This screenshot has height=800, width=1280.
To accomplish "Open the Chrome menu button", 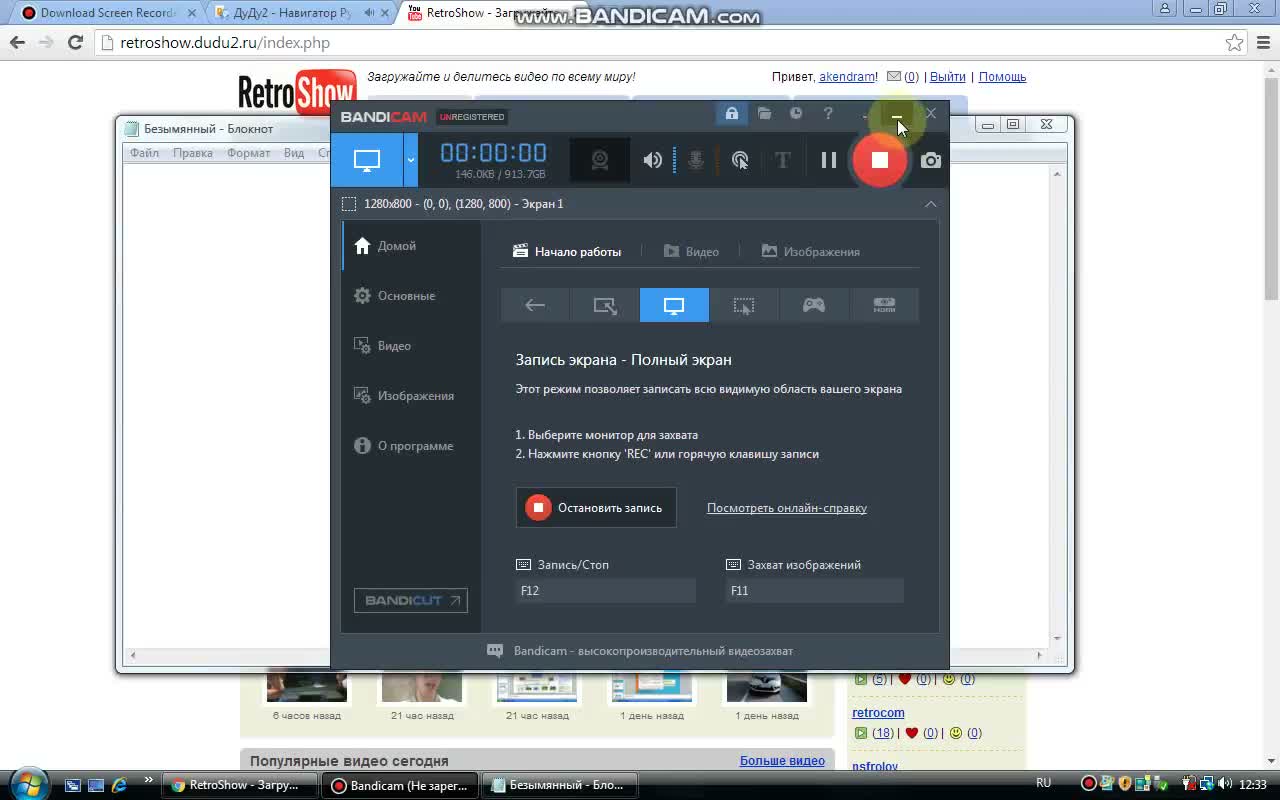I will (1261, 42).
